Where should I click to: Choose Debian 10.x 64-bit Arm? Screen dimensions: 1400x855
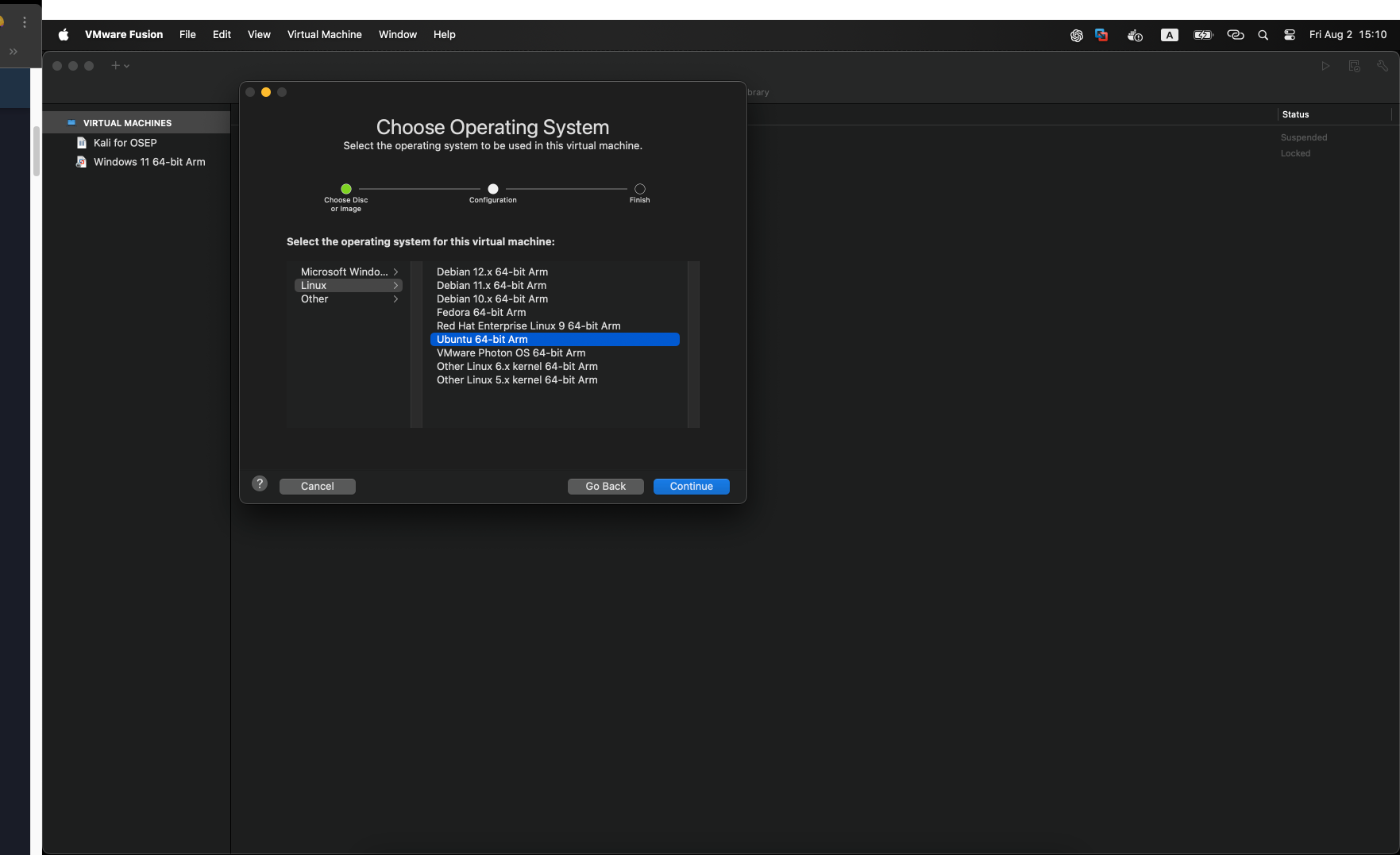click(x=554, y=298)
